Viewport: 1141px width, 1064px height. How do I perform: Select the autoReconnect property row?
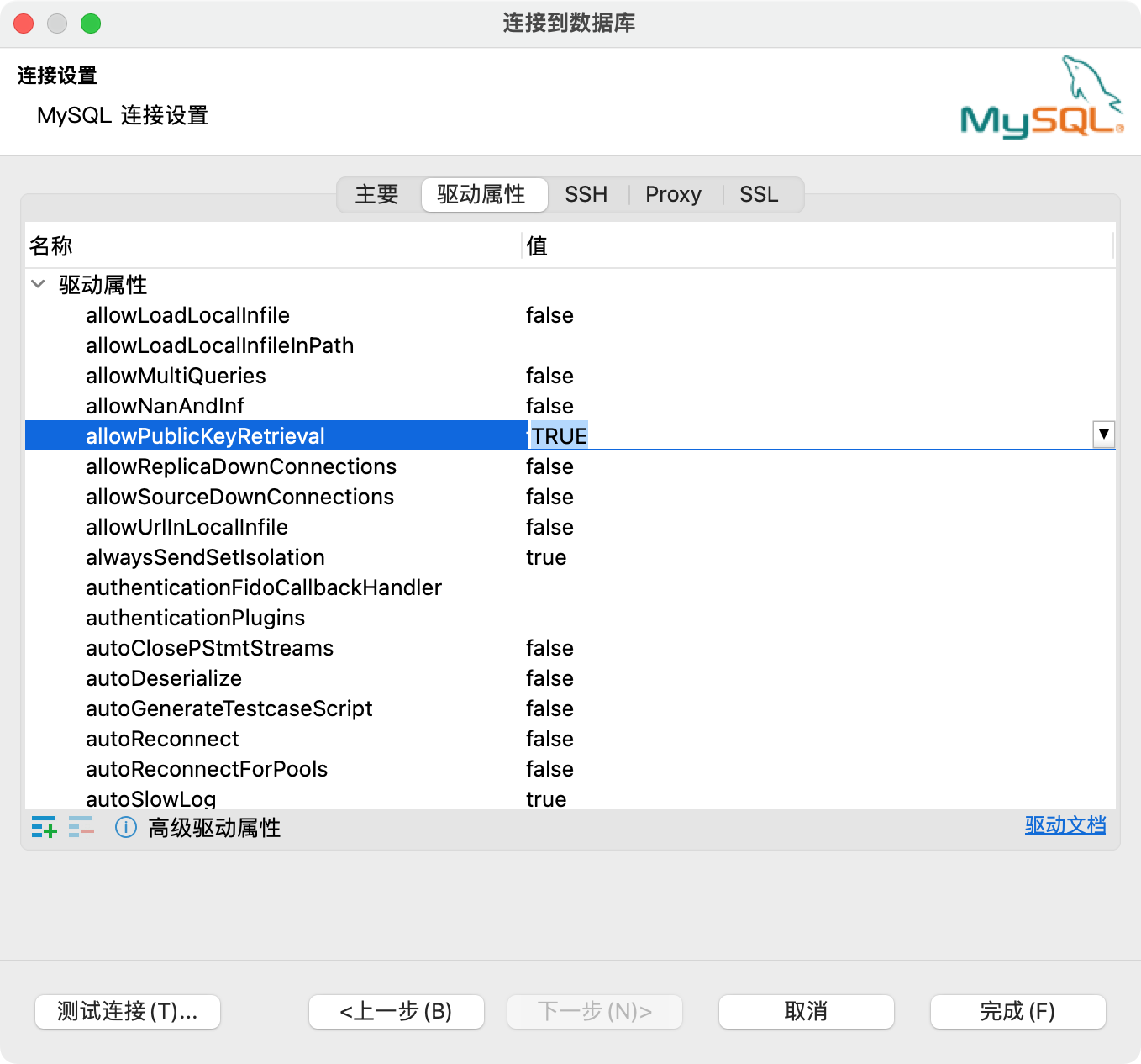coord(162,739)
